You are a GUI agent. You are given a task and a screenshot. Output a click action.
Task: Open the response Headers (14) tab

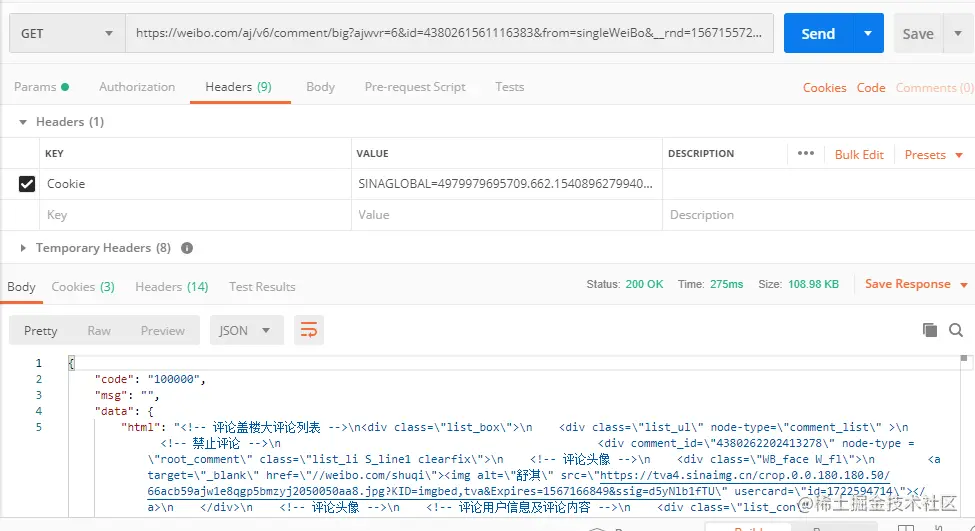pyautogui.click(x=172, y=287)
